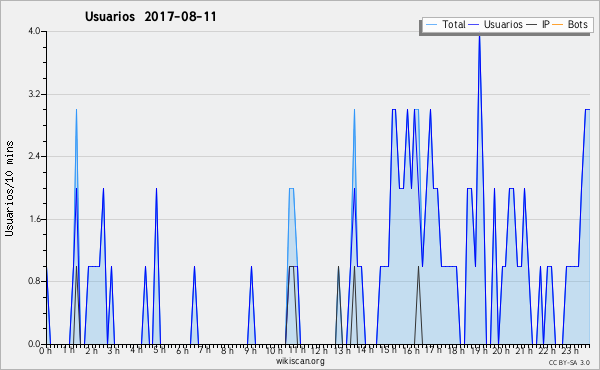The width and height of the screenshot is (600, 370).
Task: Click the y-axis value 1.6
Action: click(x=34, y=219)
